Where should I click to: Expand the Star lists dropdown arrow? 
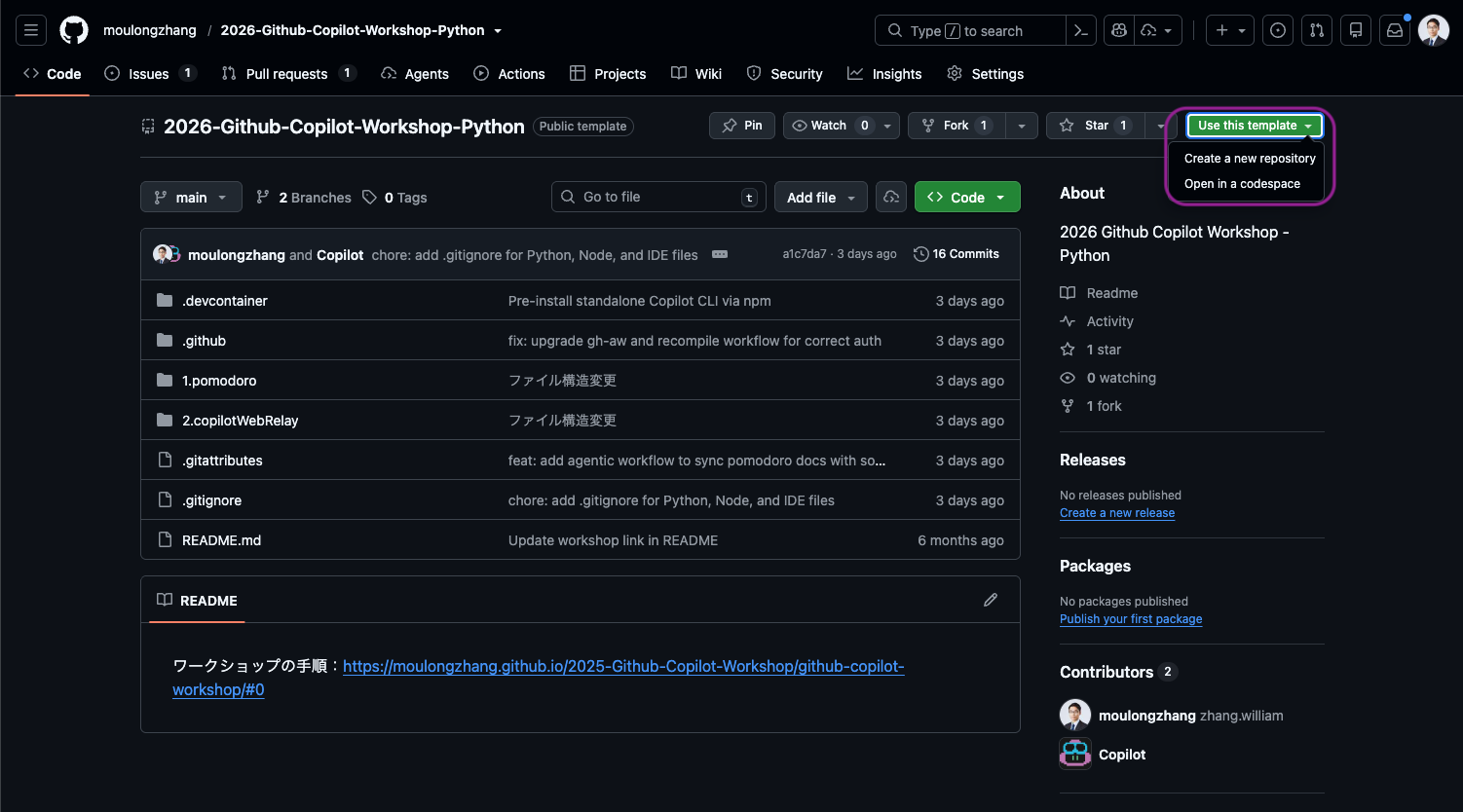coord(1159,126)
